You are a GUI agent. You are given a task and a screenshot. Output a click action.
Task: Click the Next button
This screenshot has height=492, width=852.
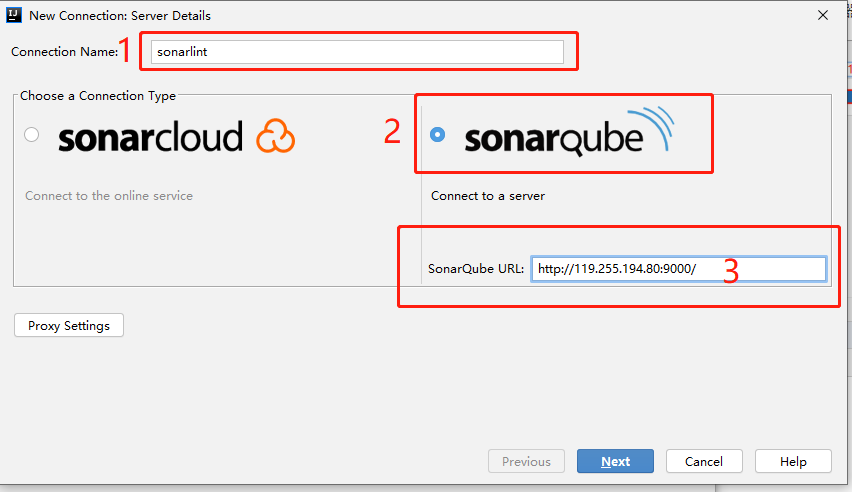click(615, 461)
